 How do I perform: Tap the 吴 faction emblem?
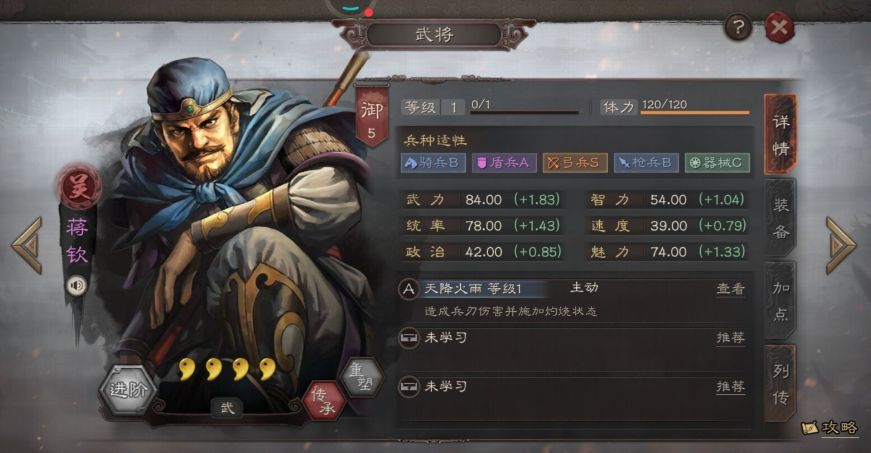[78, 188]
